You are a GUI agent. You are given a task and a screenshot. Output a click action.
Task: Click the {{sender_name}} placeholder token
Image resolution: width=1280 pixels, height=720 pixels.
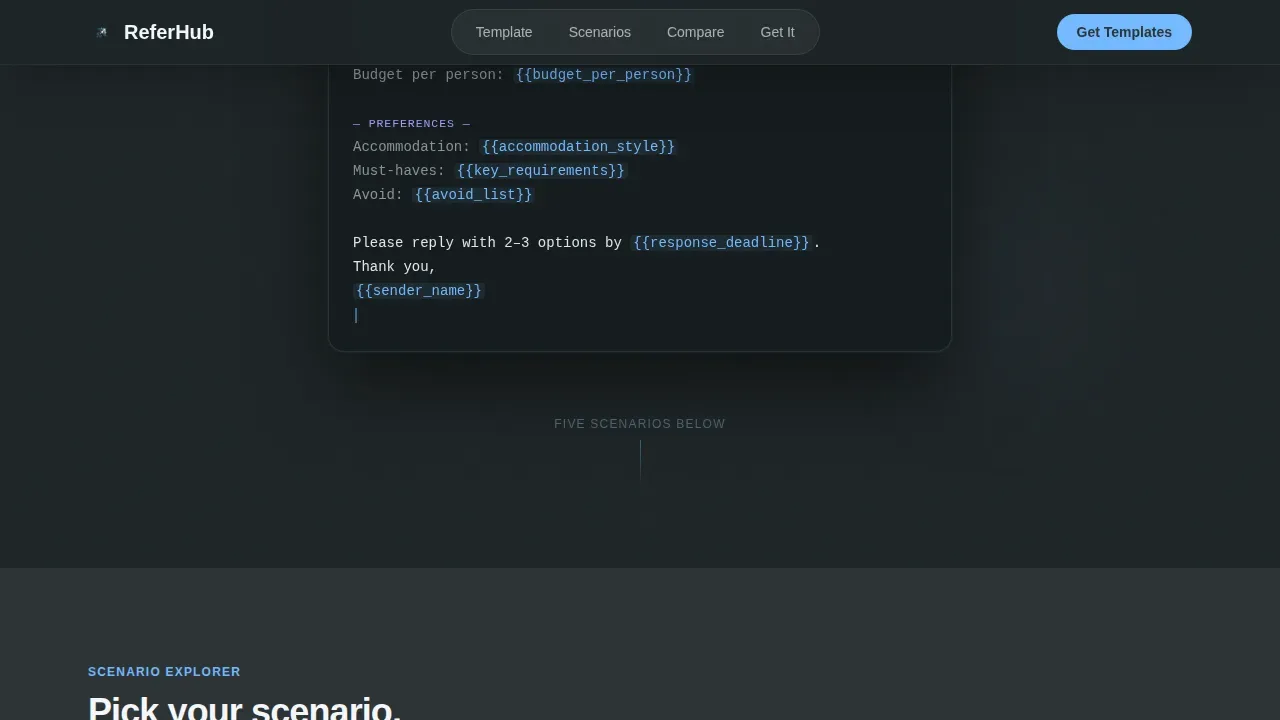pos(419,291)
